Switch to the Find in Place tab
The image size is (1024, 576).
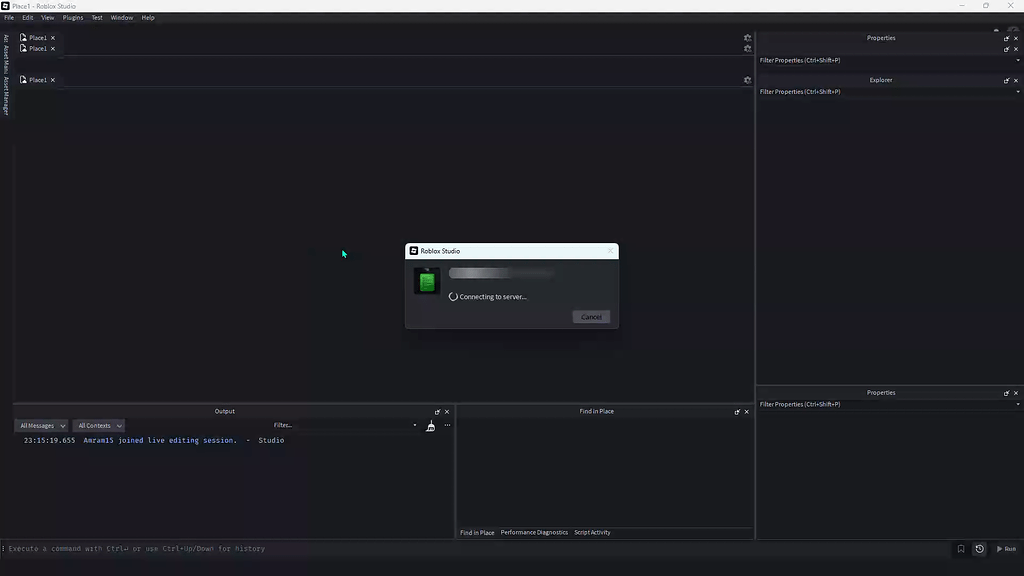pos(477,533)
